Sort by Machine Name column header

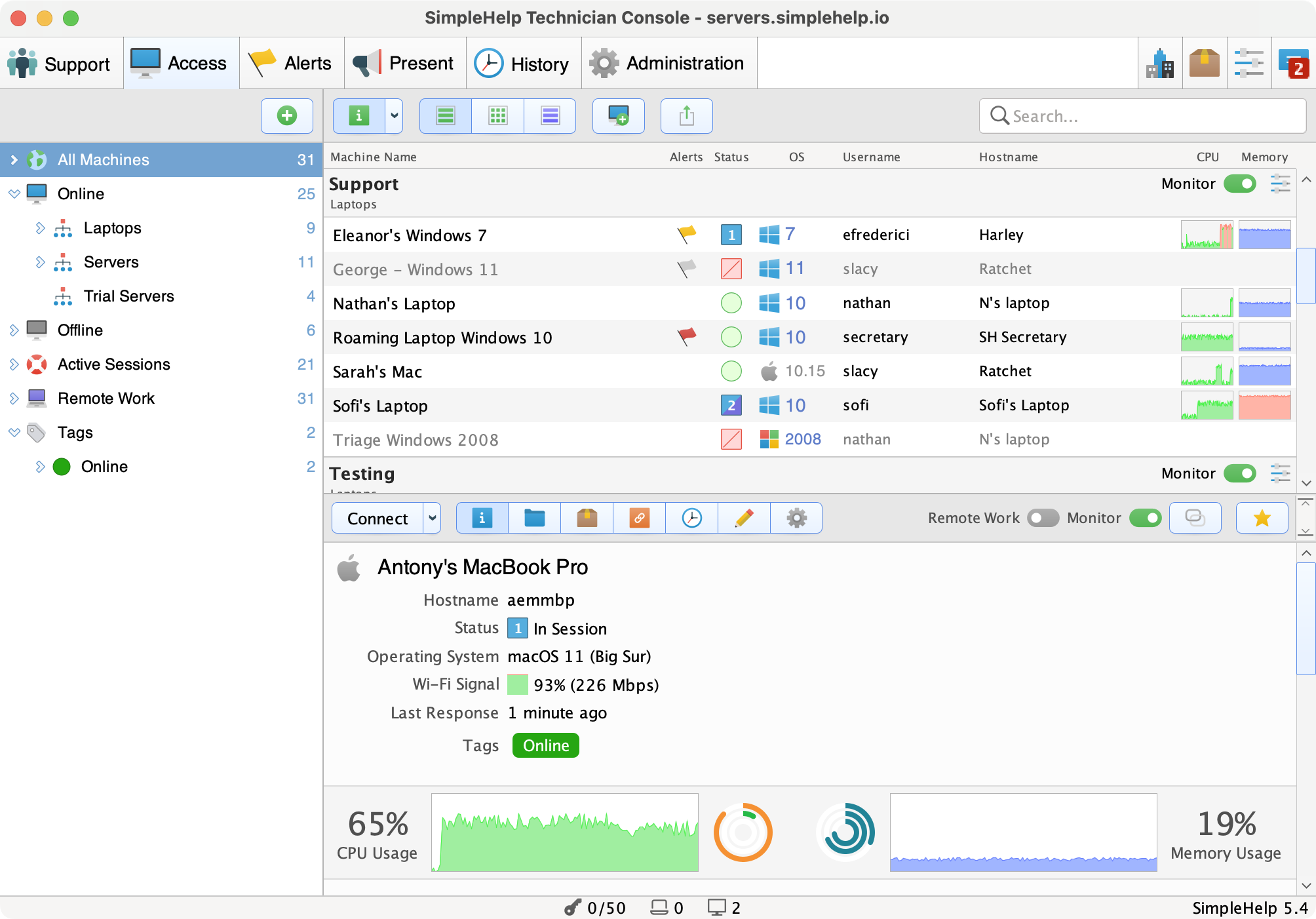coord(374,157)
